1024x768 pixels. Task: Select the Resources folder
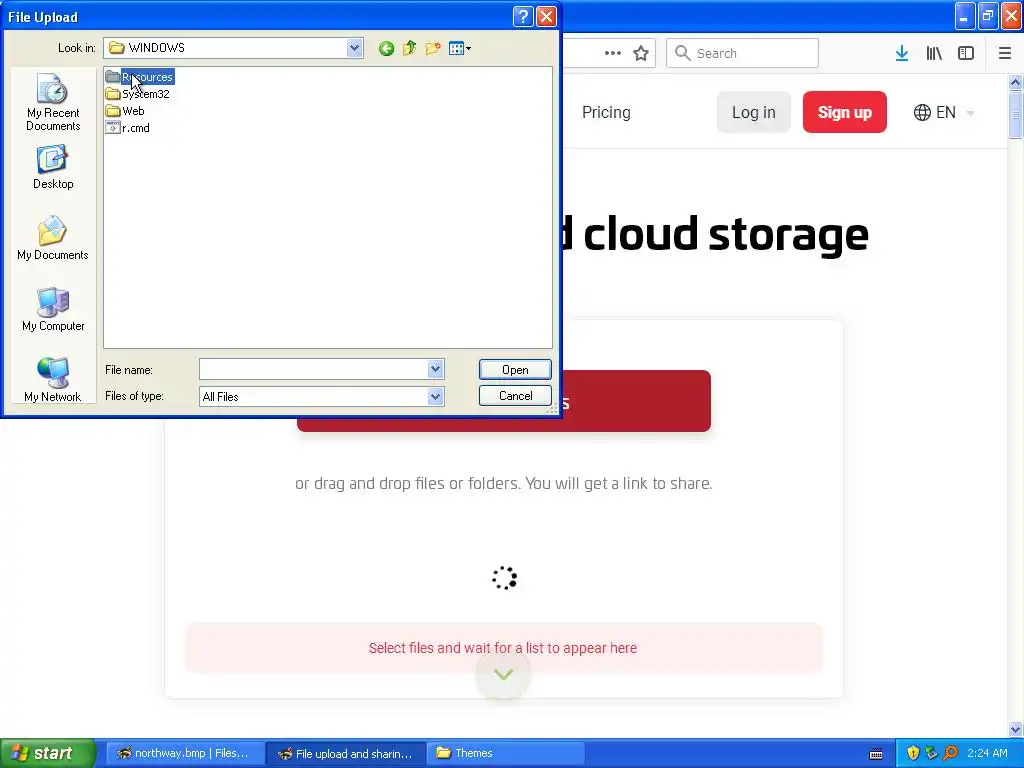pyautogui.click(x=140, y=77)
